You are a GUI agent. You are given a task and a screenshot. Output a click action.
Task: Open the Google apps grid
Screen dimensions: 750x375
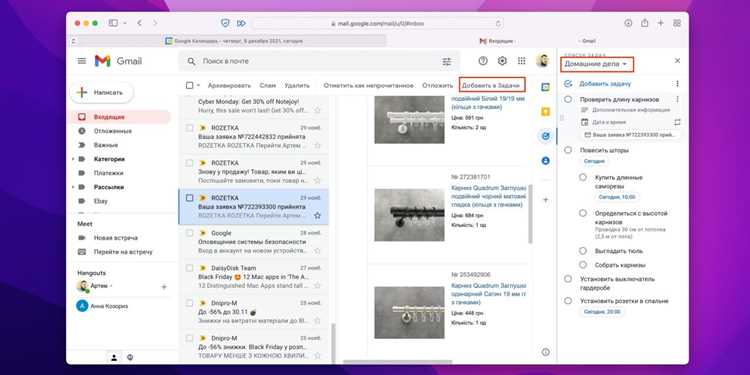pyautogui.click(x=521, y=61)
